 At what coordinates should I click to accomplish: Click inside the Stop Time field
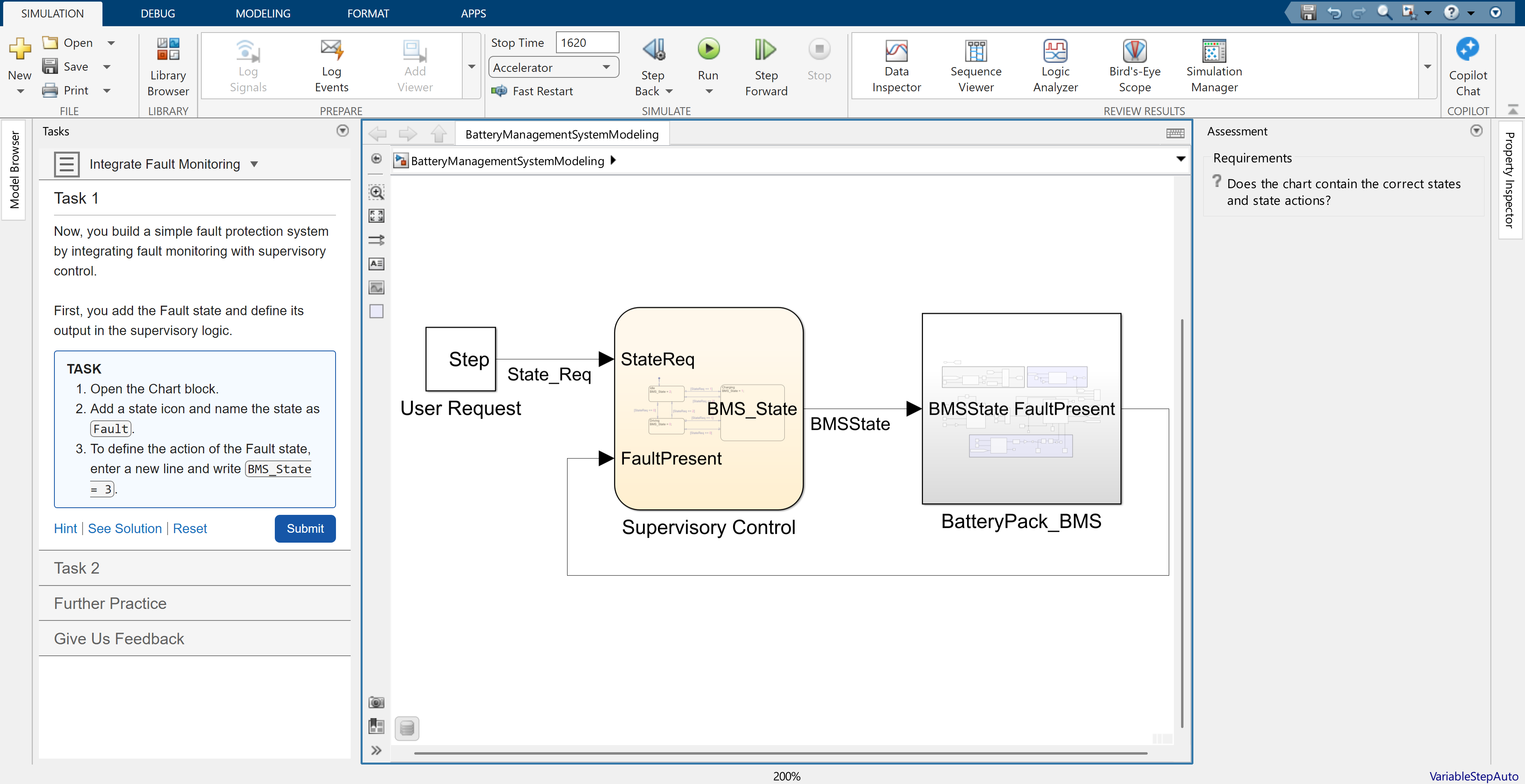pos(587,42)
